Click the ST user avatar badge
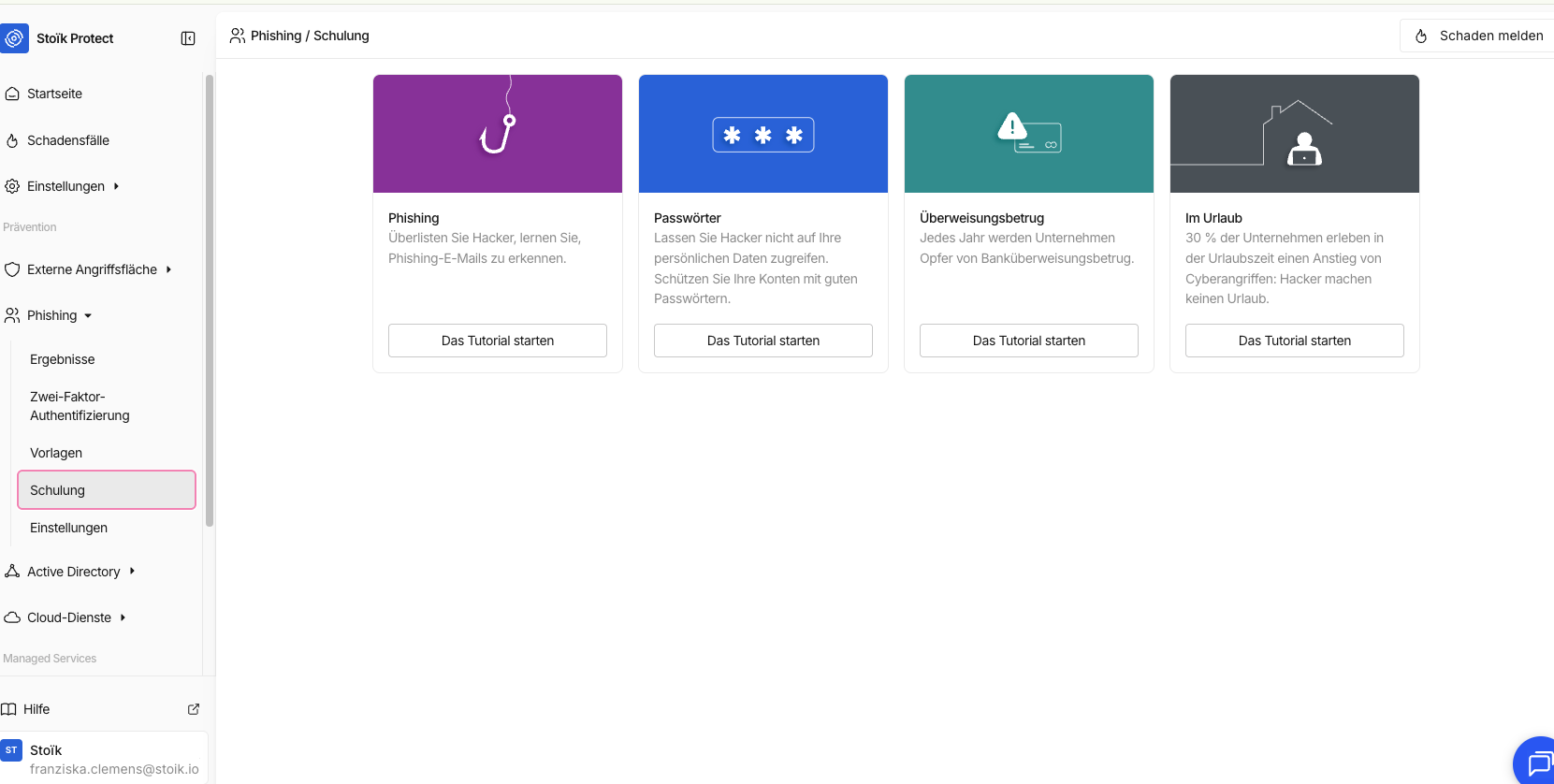 11,750
